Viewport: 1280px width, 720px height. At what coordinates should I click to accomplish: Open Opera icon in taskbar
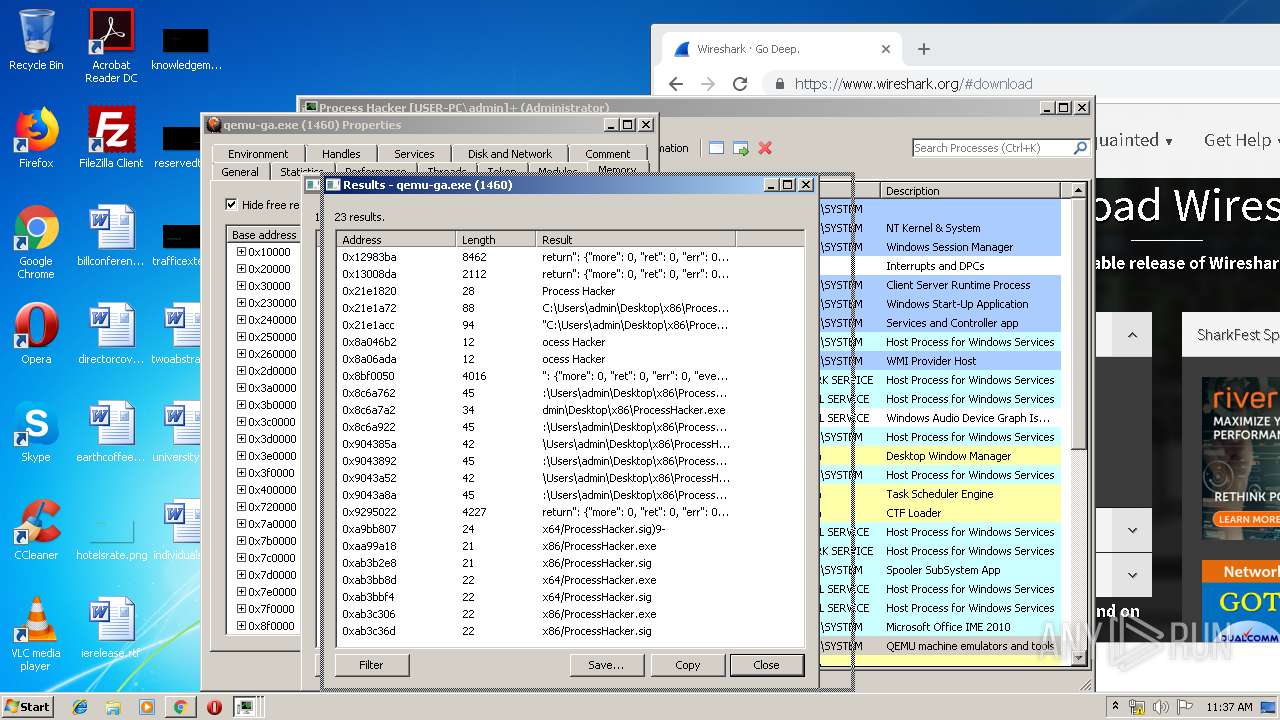tap(213, 707)
